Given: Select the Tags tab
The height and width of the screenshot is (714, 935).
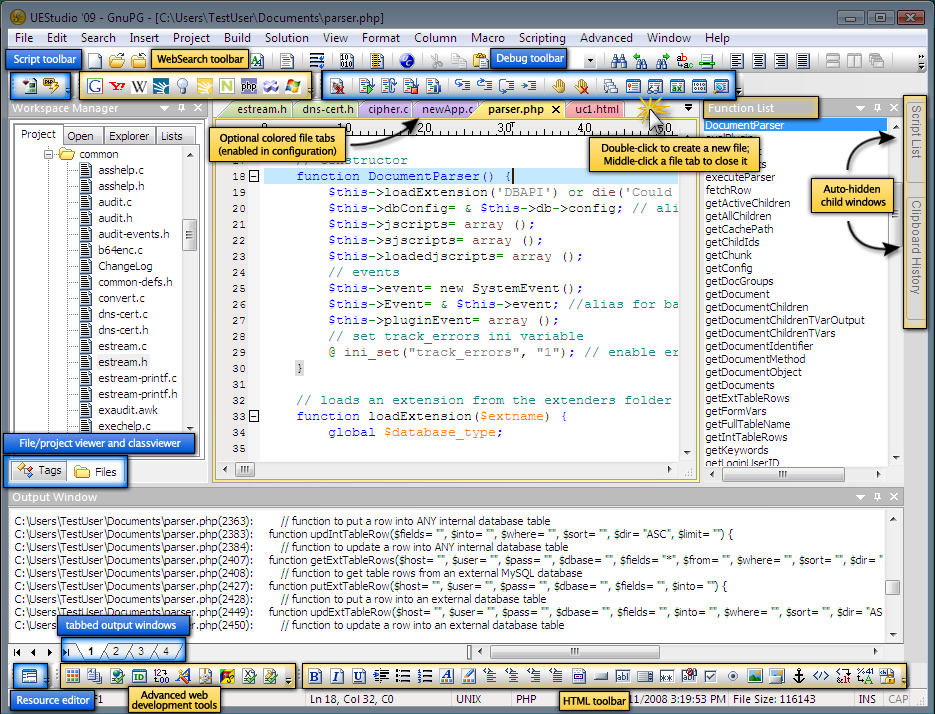Looking at the screenshot, I should [39, 471].
